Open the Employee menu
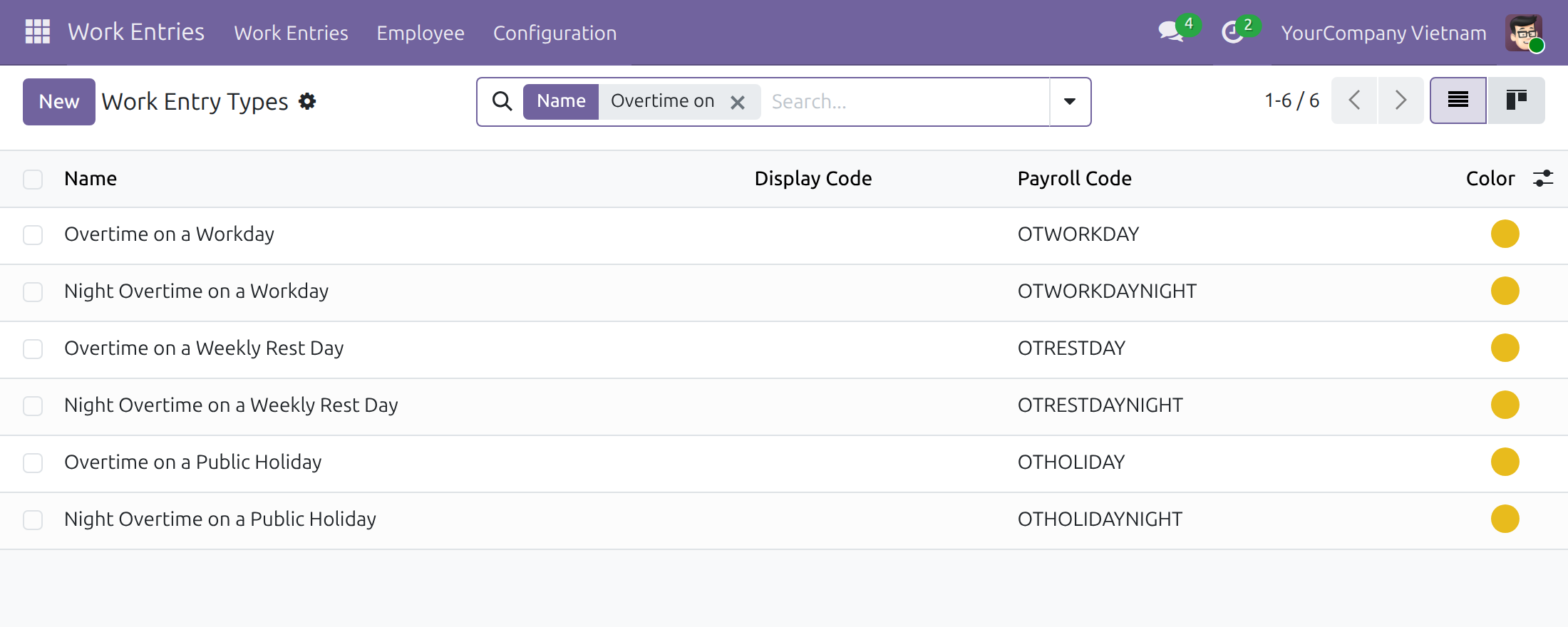The width and height of the screenshot is (1568, 627). (x=421, y=33)
